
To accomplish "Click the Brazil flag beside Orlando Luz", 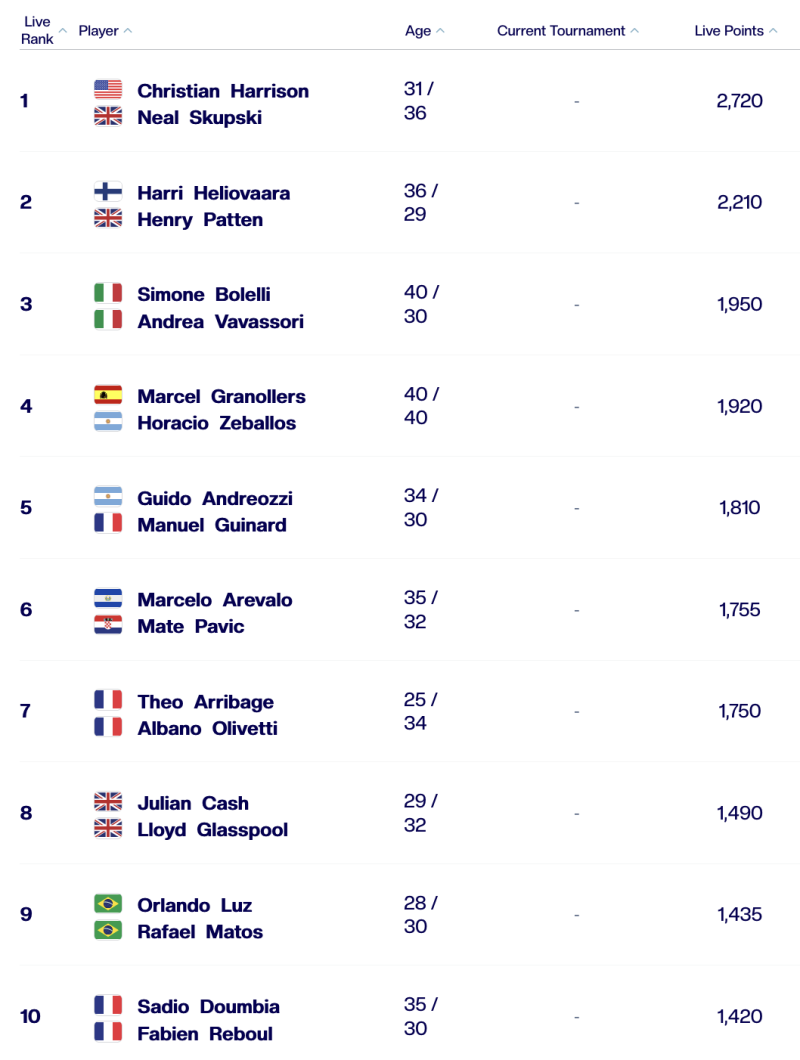I will tap(108, 904).
